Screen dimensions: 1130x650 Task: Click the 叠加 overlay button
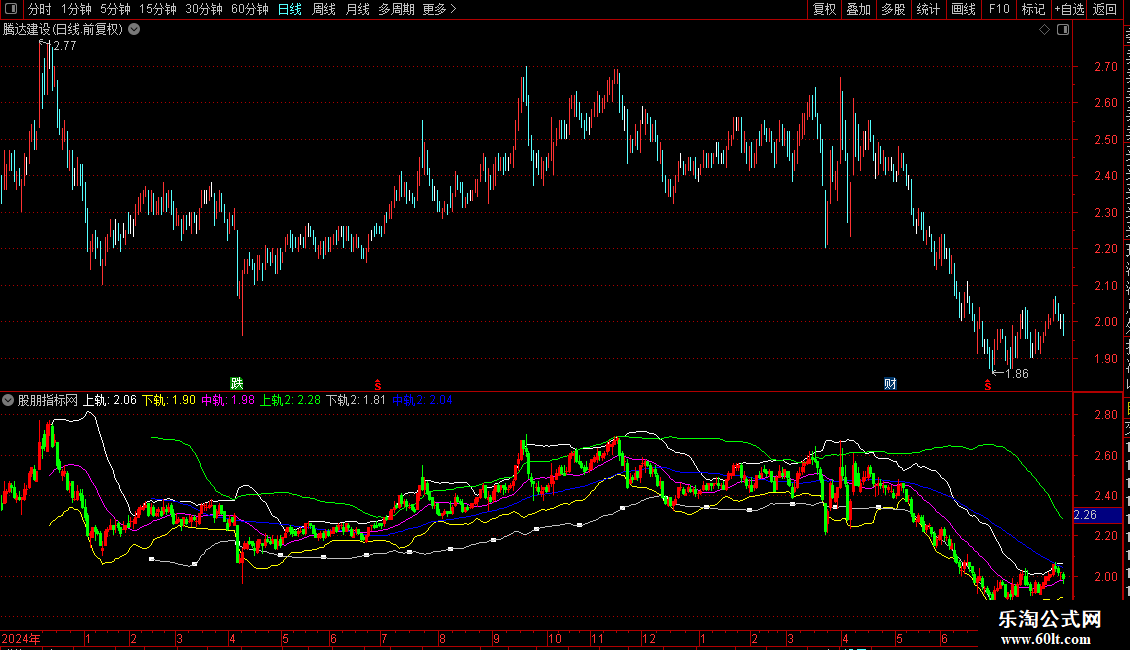pyautogui.click(x=859, y=9)
